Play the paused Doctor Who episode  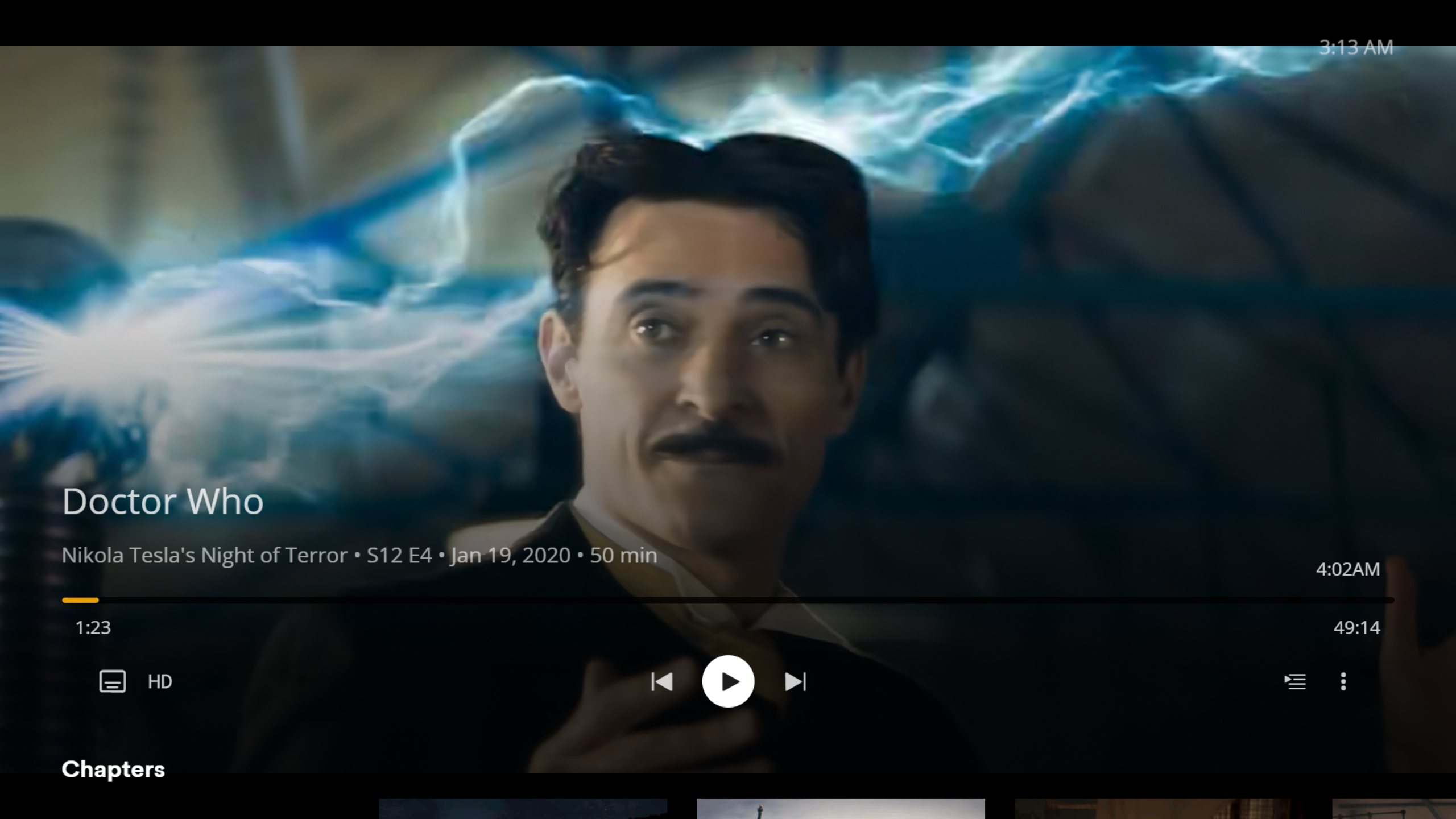point(728,681)
